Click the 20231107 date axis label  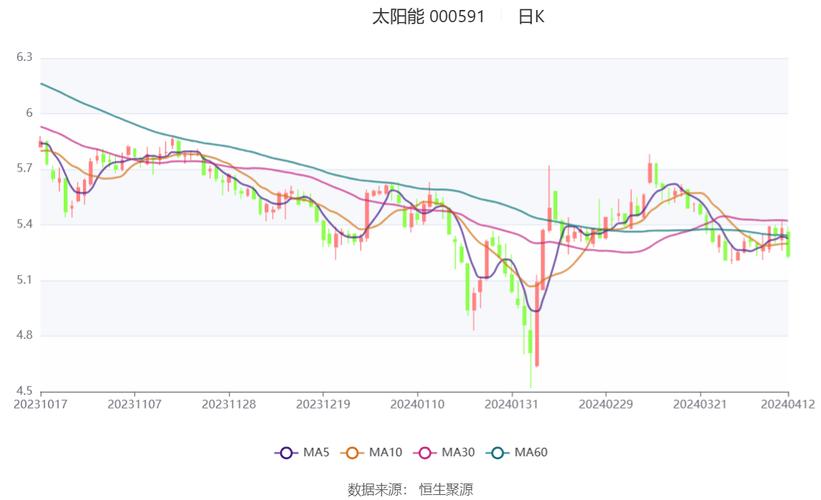pos(135,405)
